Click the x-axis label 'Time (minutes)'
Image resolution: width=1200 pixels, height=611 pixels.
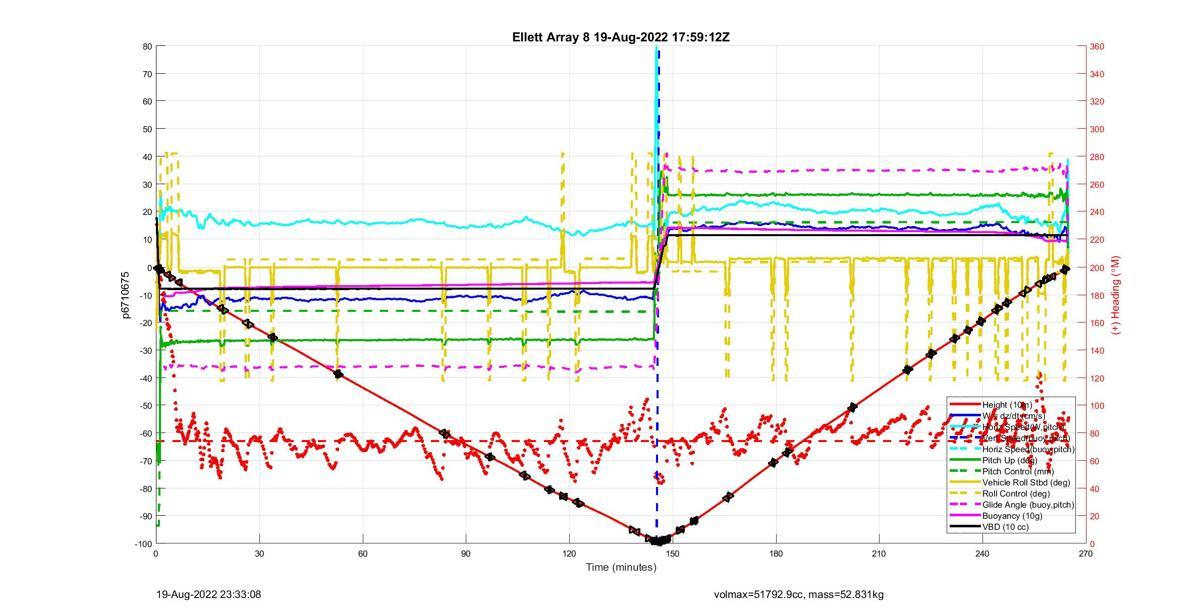(621, 567)
